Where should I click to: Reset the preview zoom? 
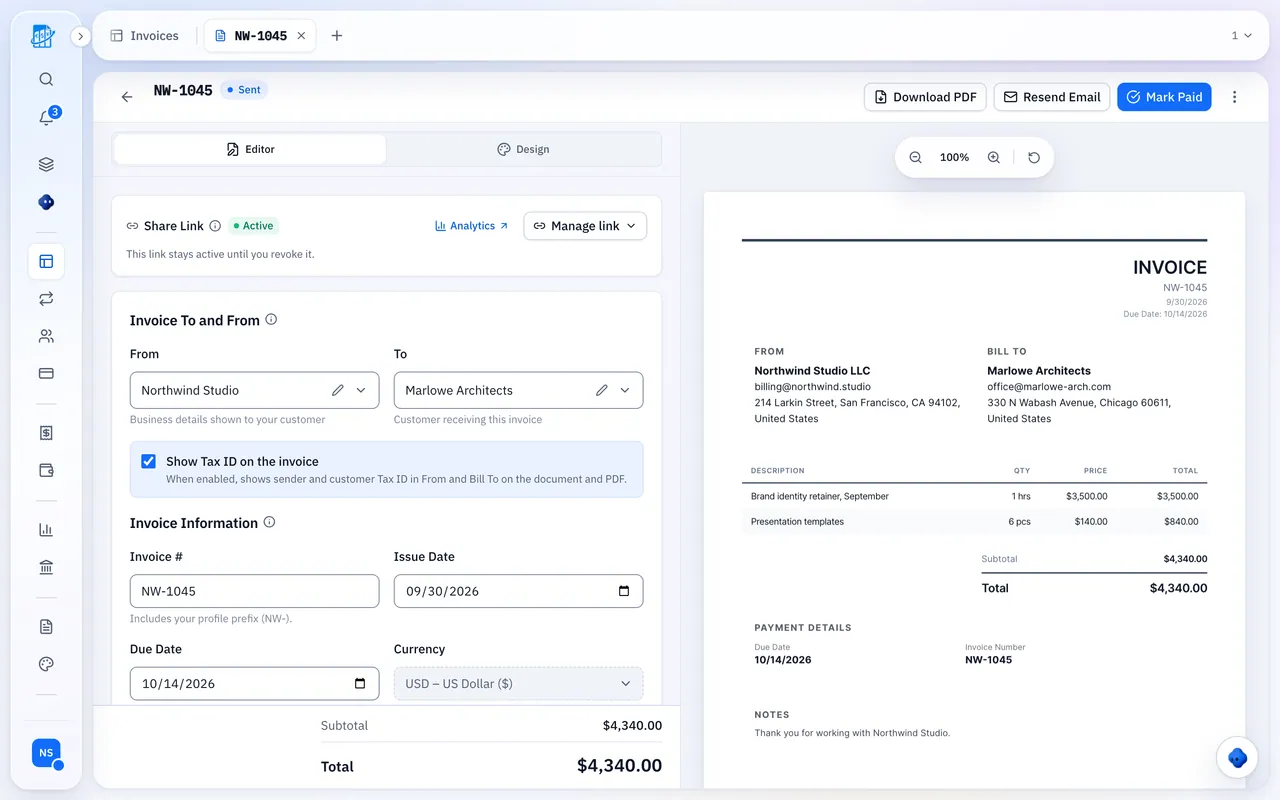pos(1034,157)
